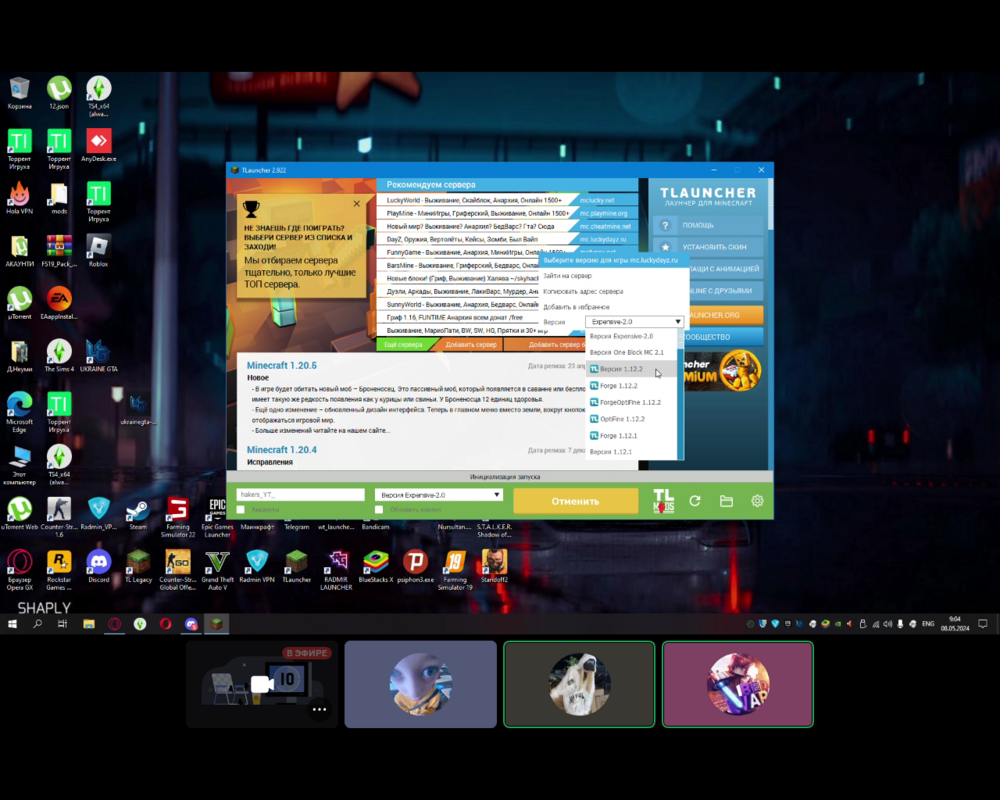Viewport: 1000px width, 800px height.
Task: Launch the Standoff2 shortcut
Action: coord(494,567)
